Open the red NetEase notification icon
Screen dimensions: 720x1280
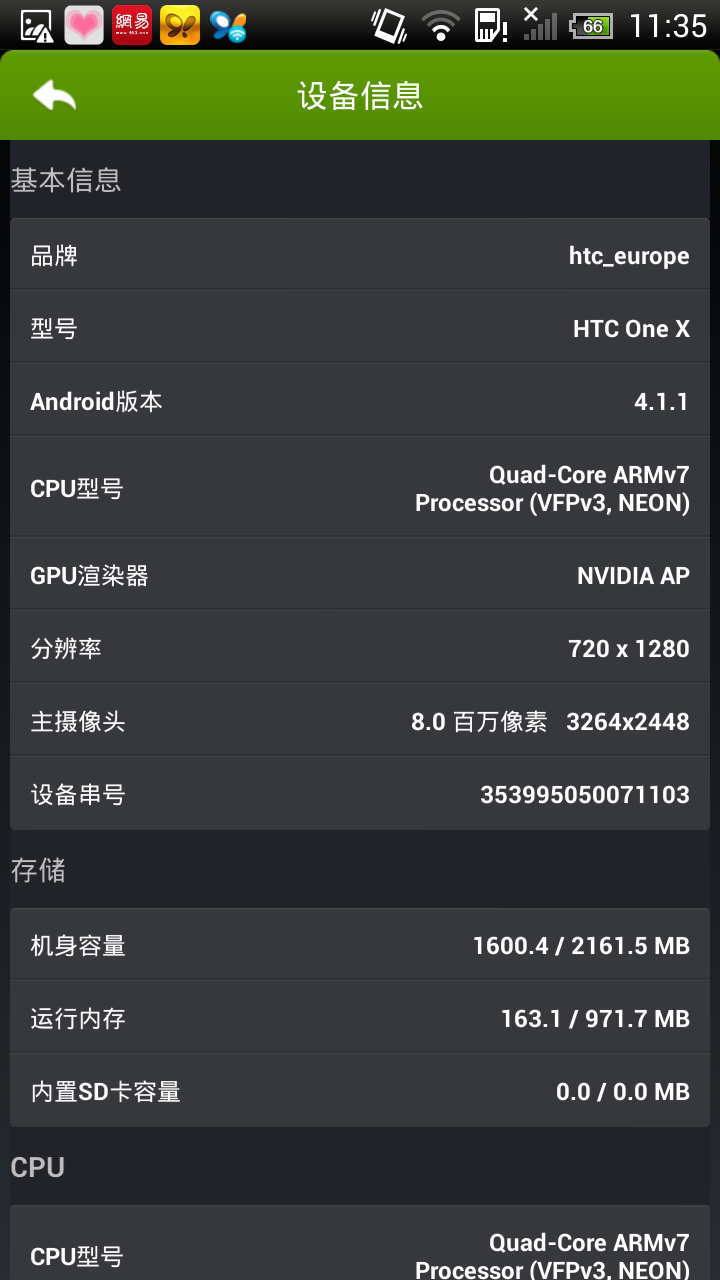point(132,25)
